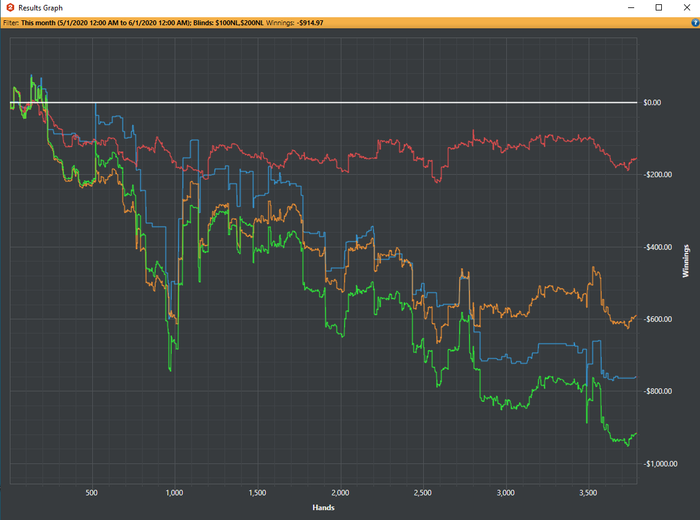700x520 pixels.
Task: Click the 500 hands axis label
Action: [92, 493]
